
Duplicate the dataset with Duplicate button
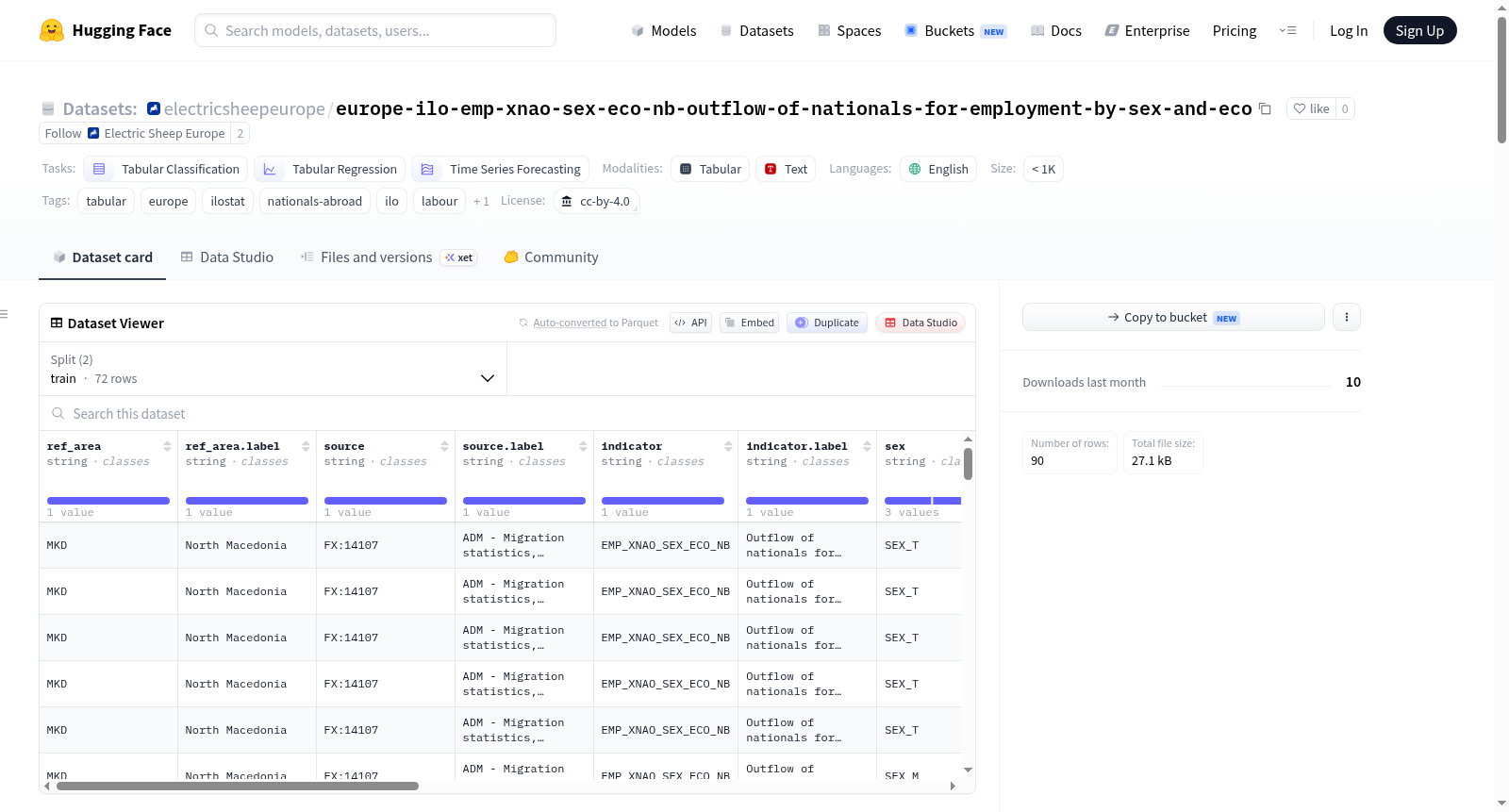pos(827,323)
